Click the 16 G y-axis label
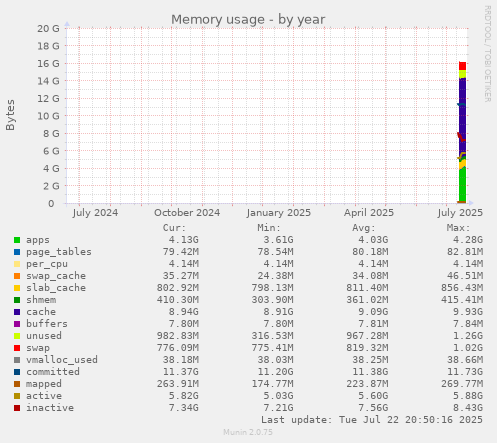The image size is (497, 443). click(x=48, y=63)
